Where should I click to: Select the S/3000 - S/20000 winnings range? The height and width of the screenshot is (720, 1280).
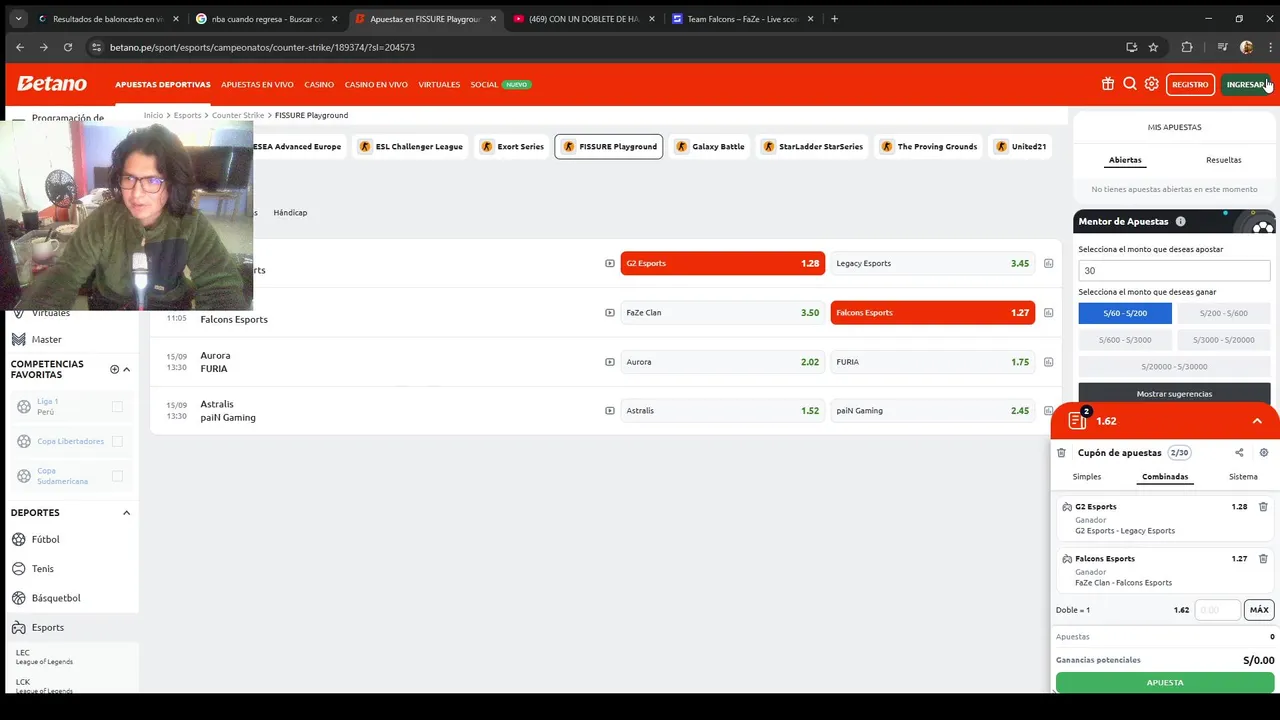pos(1223,340)
